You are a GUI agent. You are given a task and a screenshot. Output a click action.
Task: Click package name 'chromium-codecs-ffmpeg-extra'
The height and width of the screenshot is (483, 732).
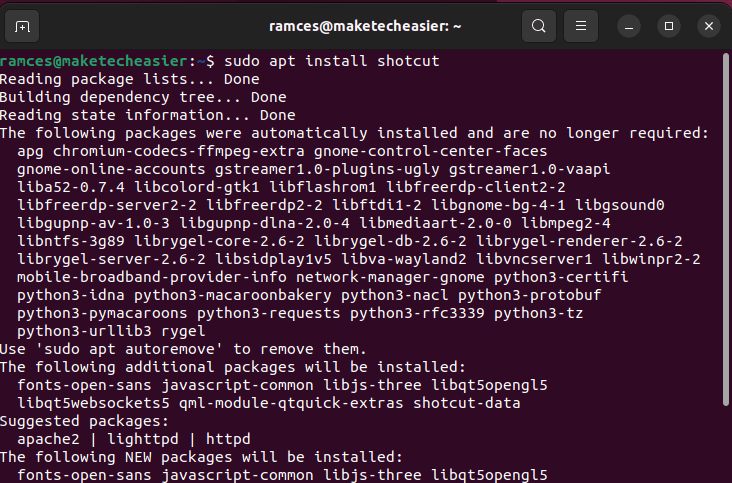178,151
